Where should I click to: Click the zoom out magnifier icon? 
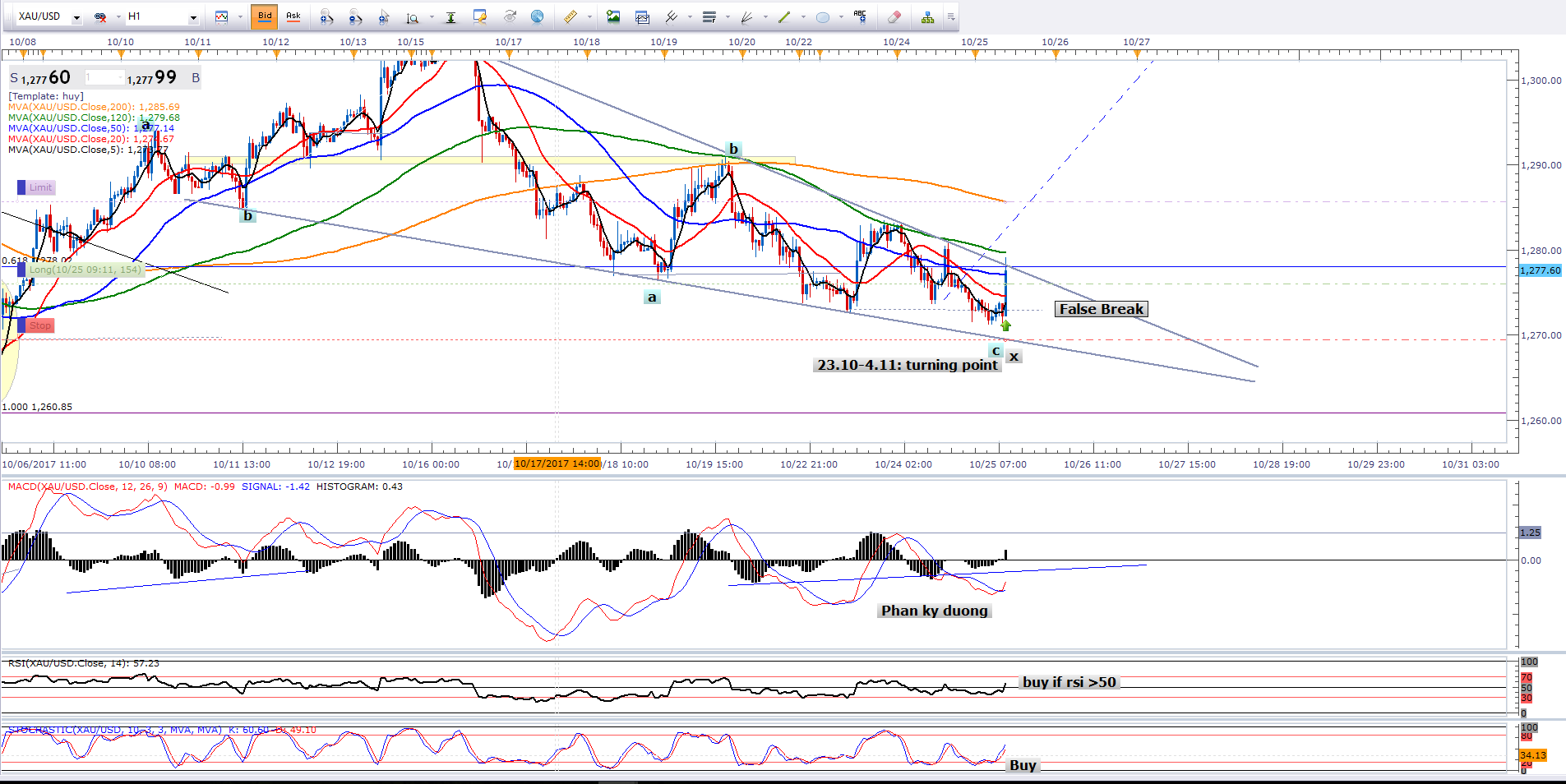[x=355, y=16]
